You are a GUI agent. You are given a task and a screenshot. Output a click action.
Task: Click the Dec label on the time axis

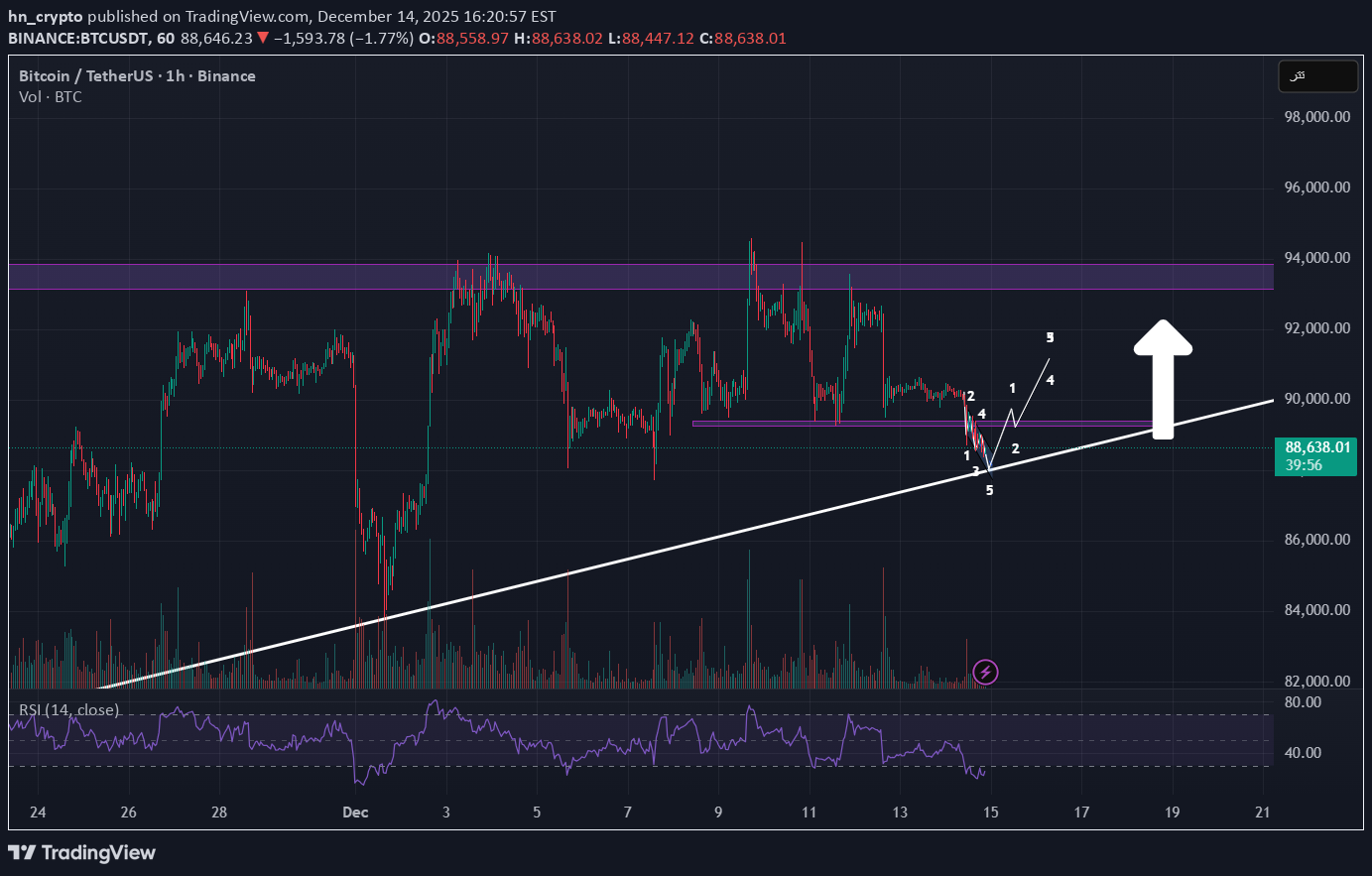pyautogui.click(x=355, y=813)
